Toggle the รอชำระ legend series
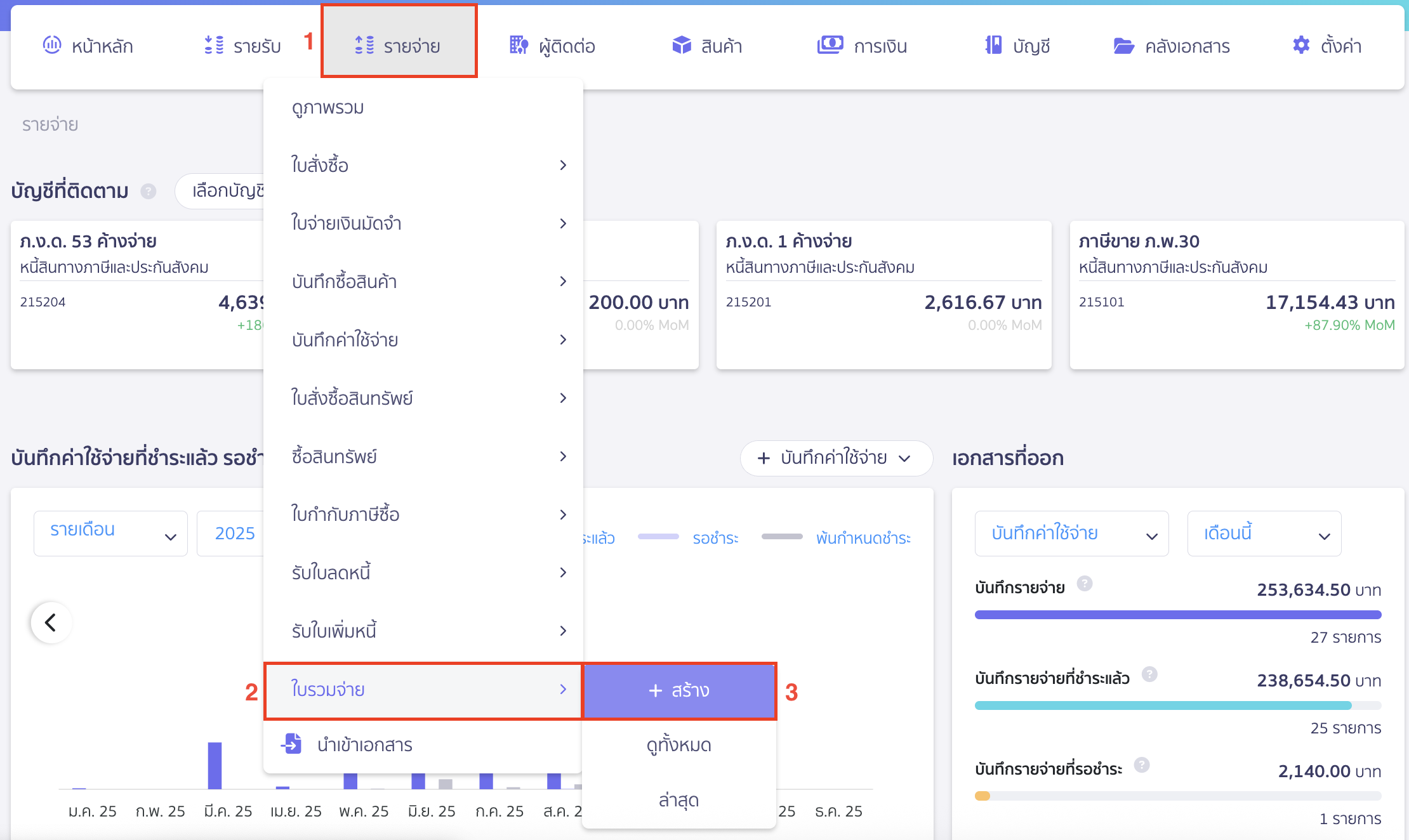The width and height of the screenshot is (1409, 840). [688, 538]
